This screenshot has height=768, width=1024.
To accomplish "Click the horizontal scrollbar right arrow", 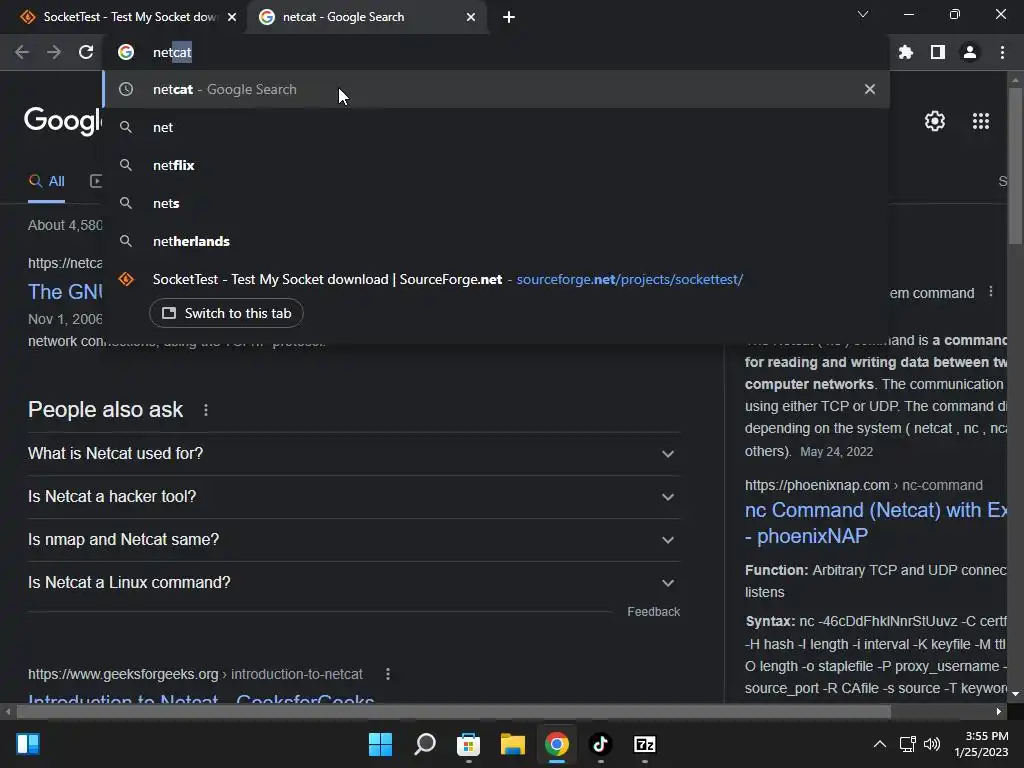I will (x=999, y=711).
